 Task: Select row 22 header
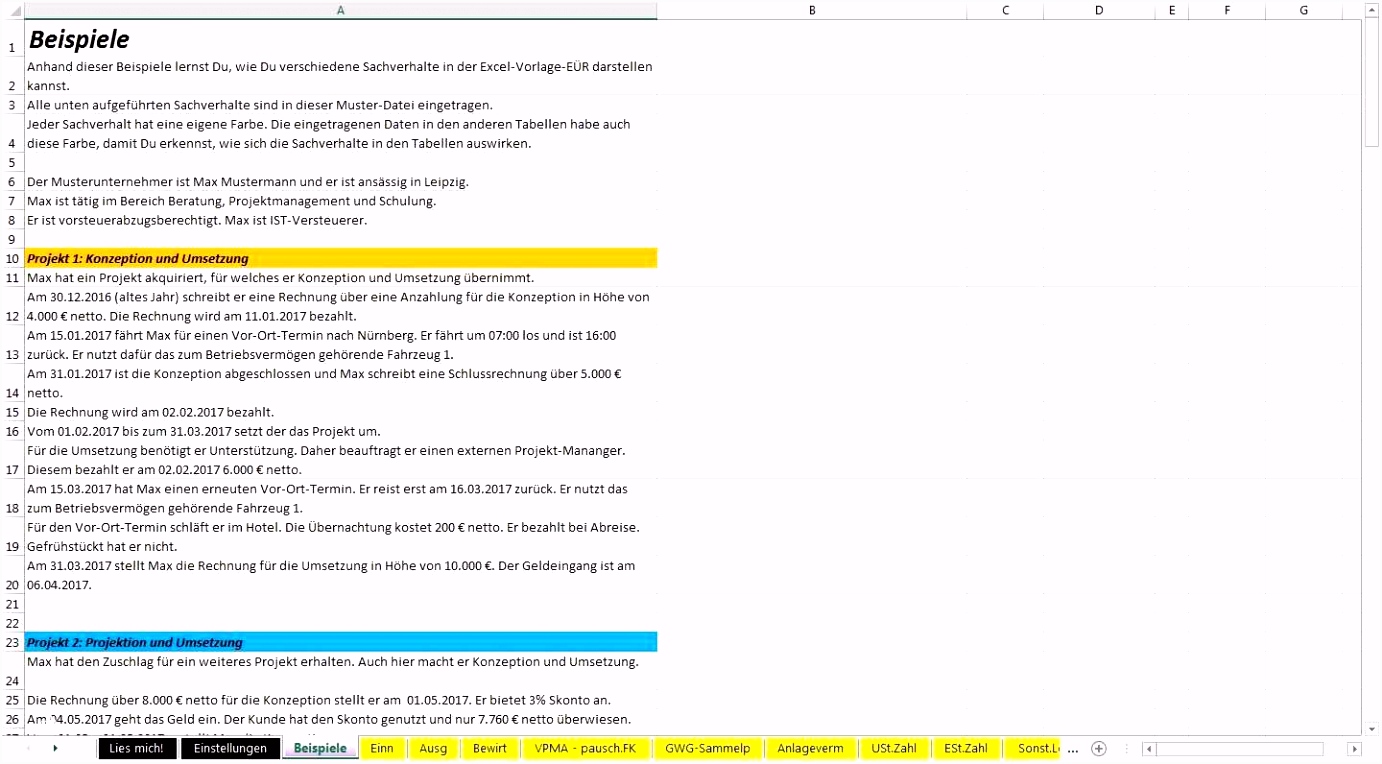[x=12, y=623]
